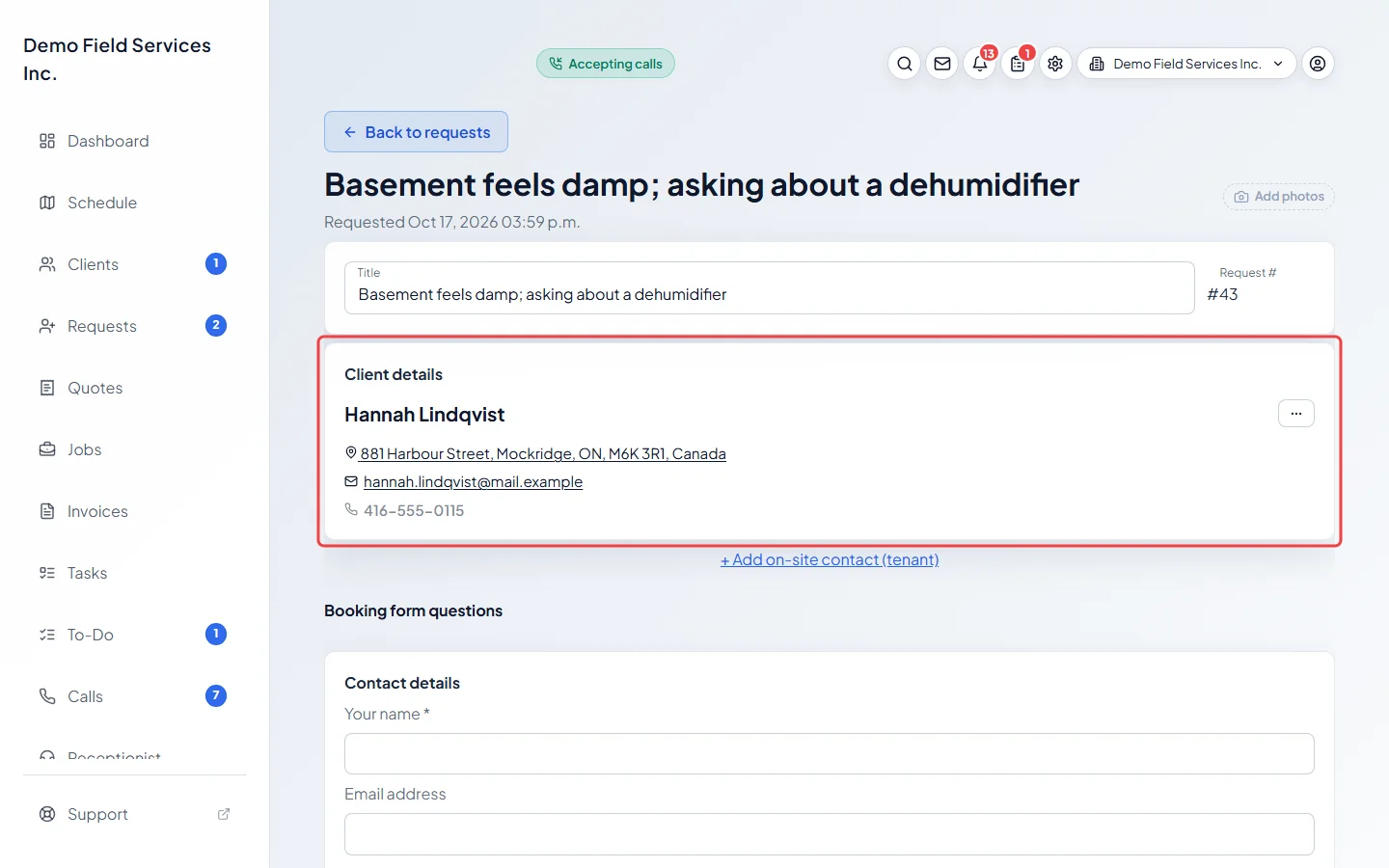Click the Requests badge showing 2
1389x868 pixels.
[x=216, y=325]
